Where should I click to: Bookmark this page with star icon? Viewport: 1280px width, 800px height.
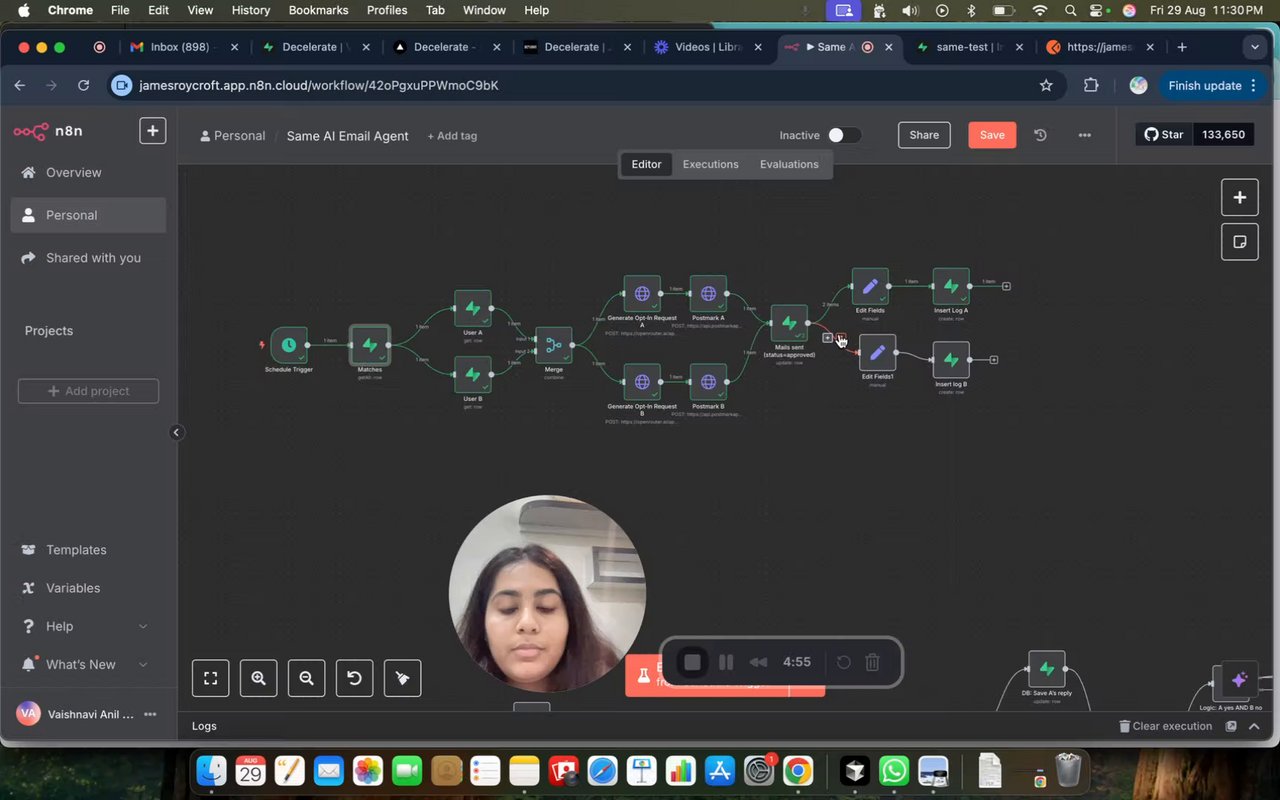1046,86
